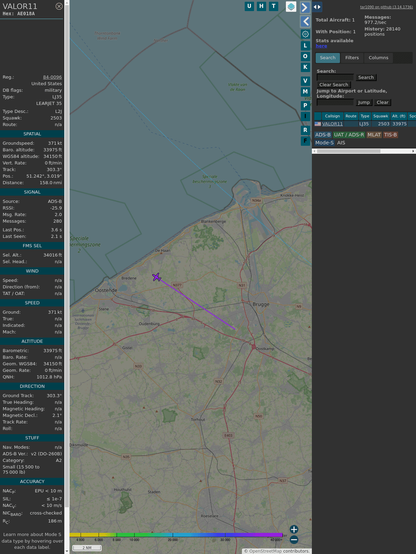Select the VALOR11 row in aircraft table
Screen dimensions: 416x554
click(x=365, y=124)
